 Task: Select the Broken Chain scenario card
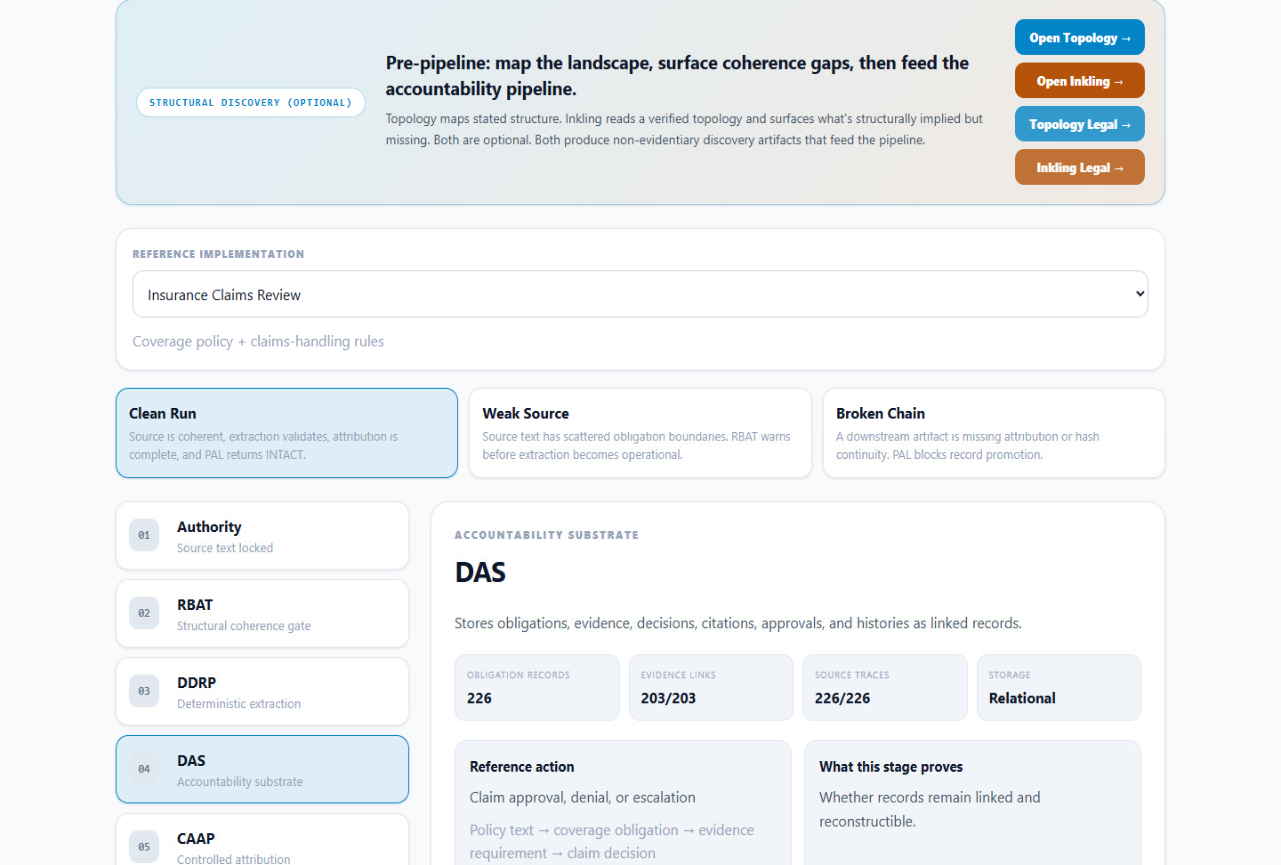[x=994, y=433]
